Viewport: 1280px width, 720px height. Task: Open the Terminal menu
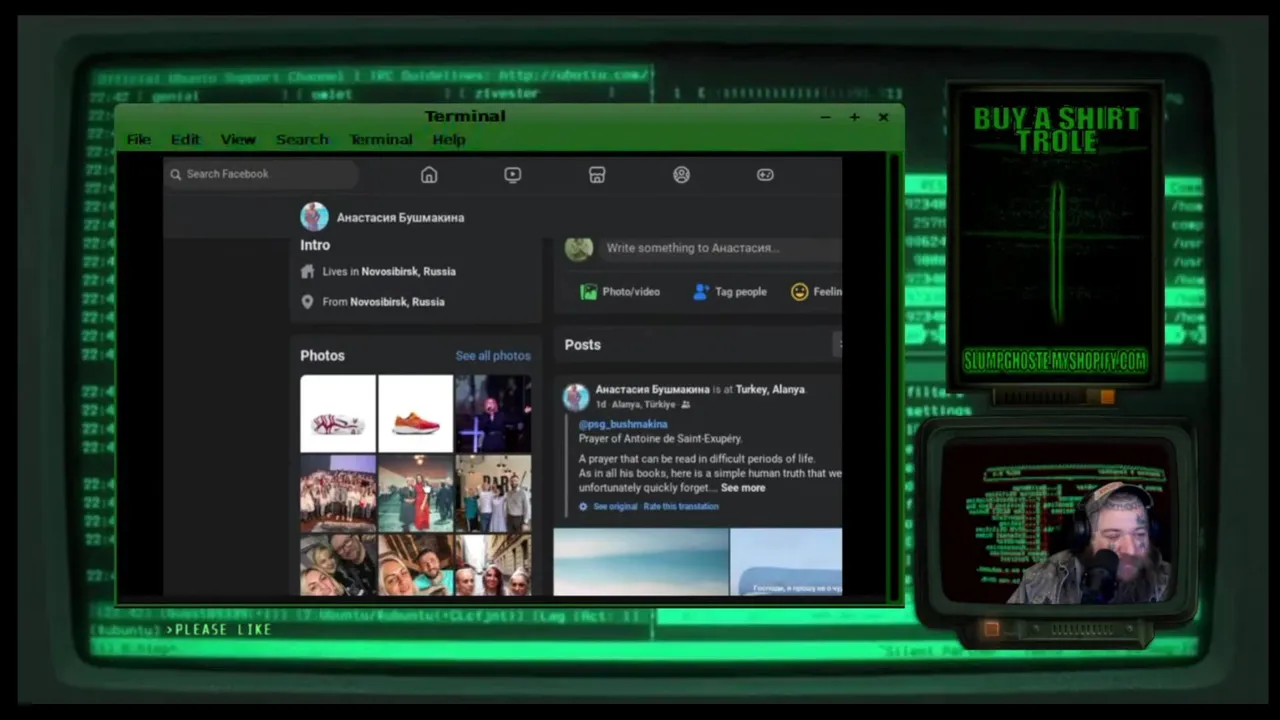(x=380, y=140)
